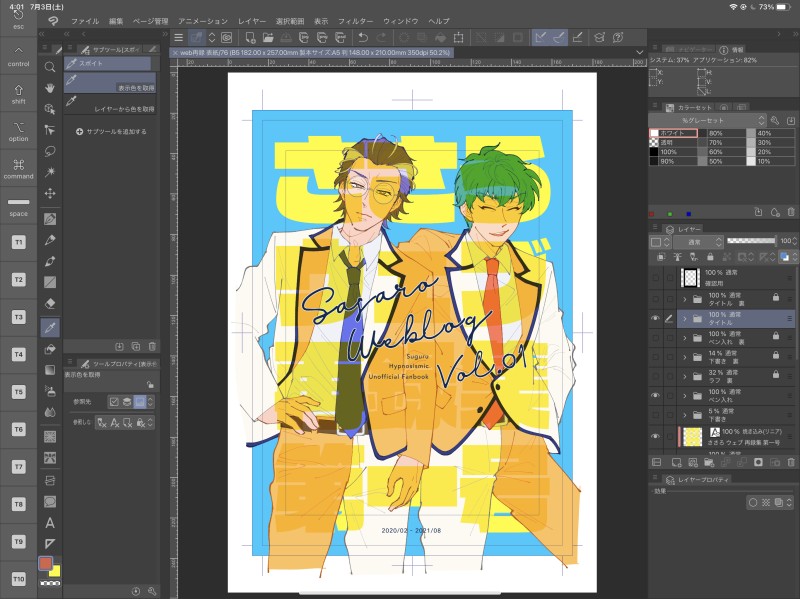The image size is (800, 599).
Task: Hide the タイトル folder layer via eye icon
Action: point(655,318)
